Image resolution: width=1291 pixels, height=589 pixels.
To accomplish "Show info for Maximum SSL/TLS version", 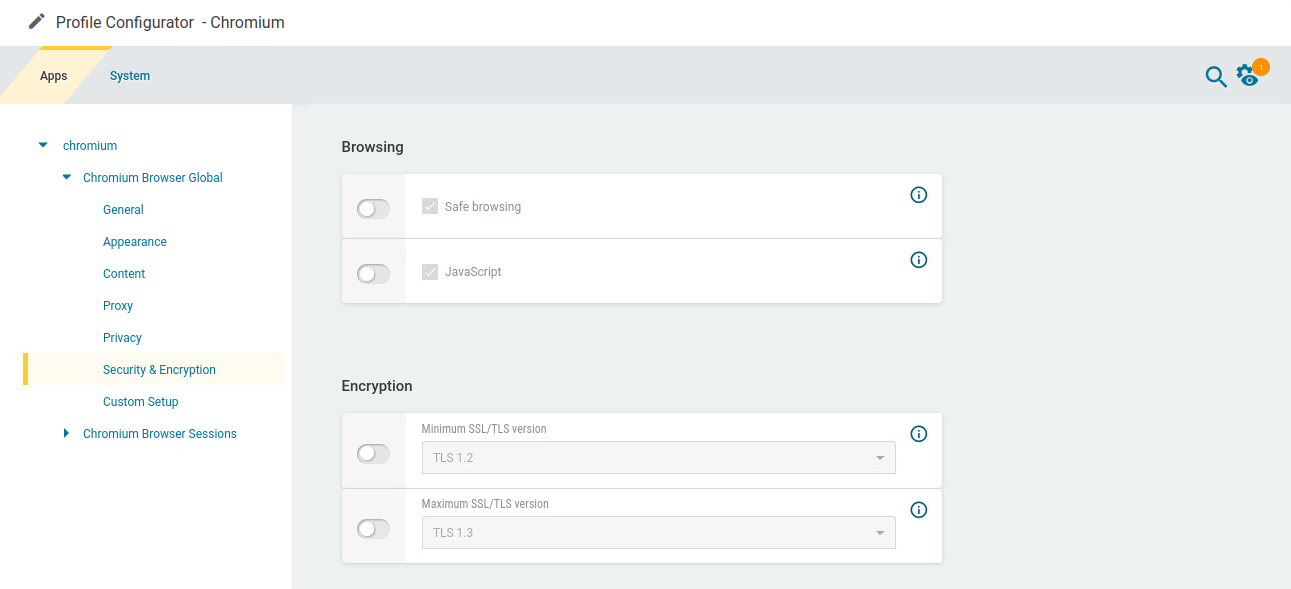I will [x=919, y=510].
